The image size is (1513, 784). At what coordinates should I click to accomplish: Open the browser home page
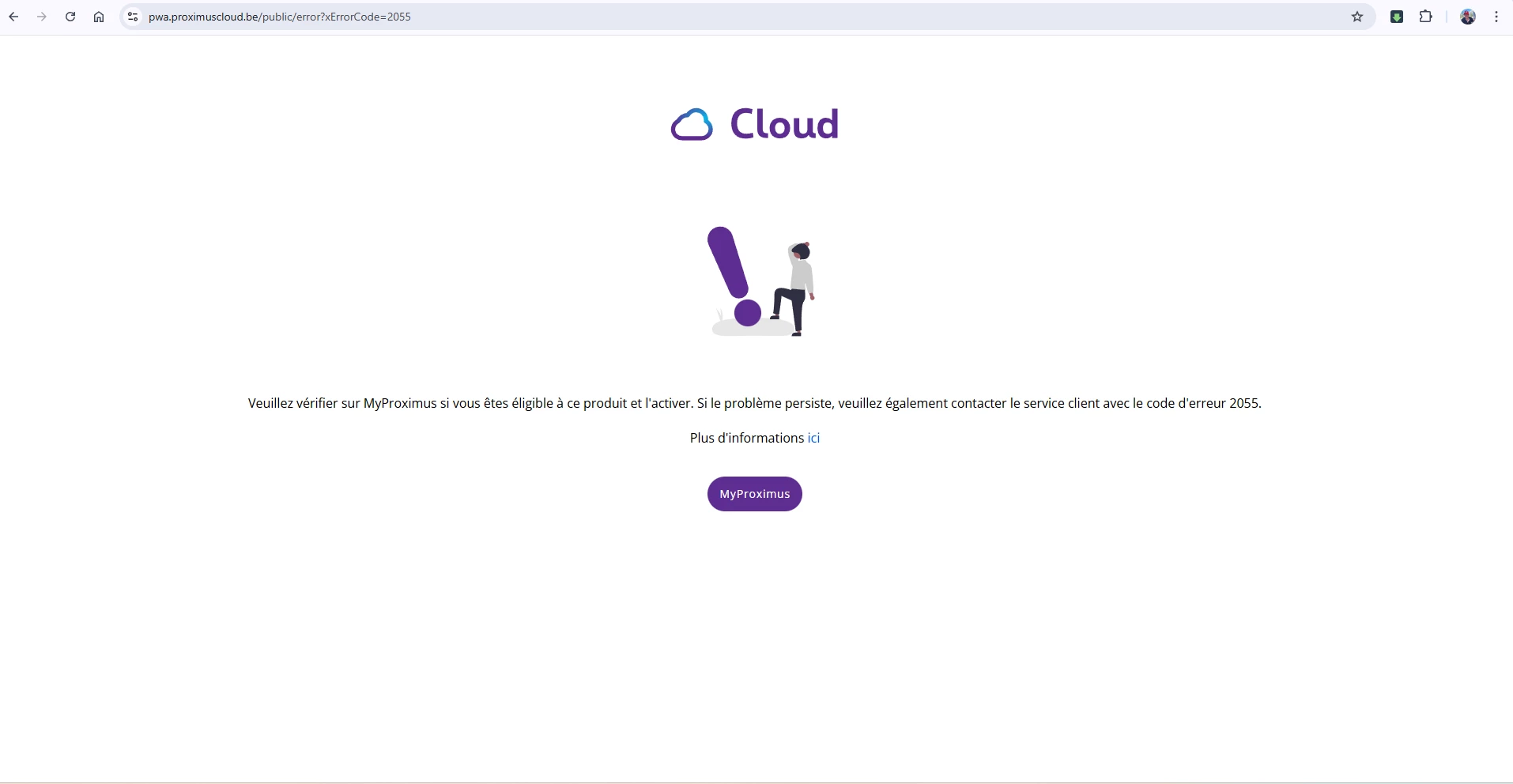click(99, 17)
